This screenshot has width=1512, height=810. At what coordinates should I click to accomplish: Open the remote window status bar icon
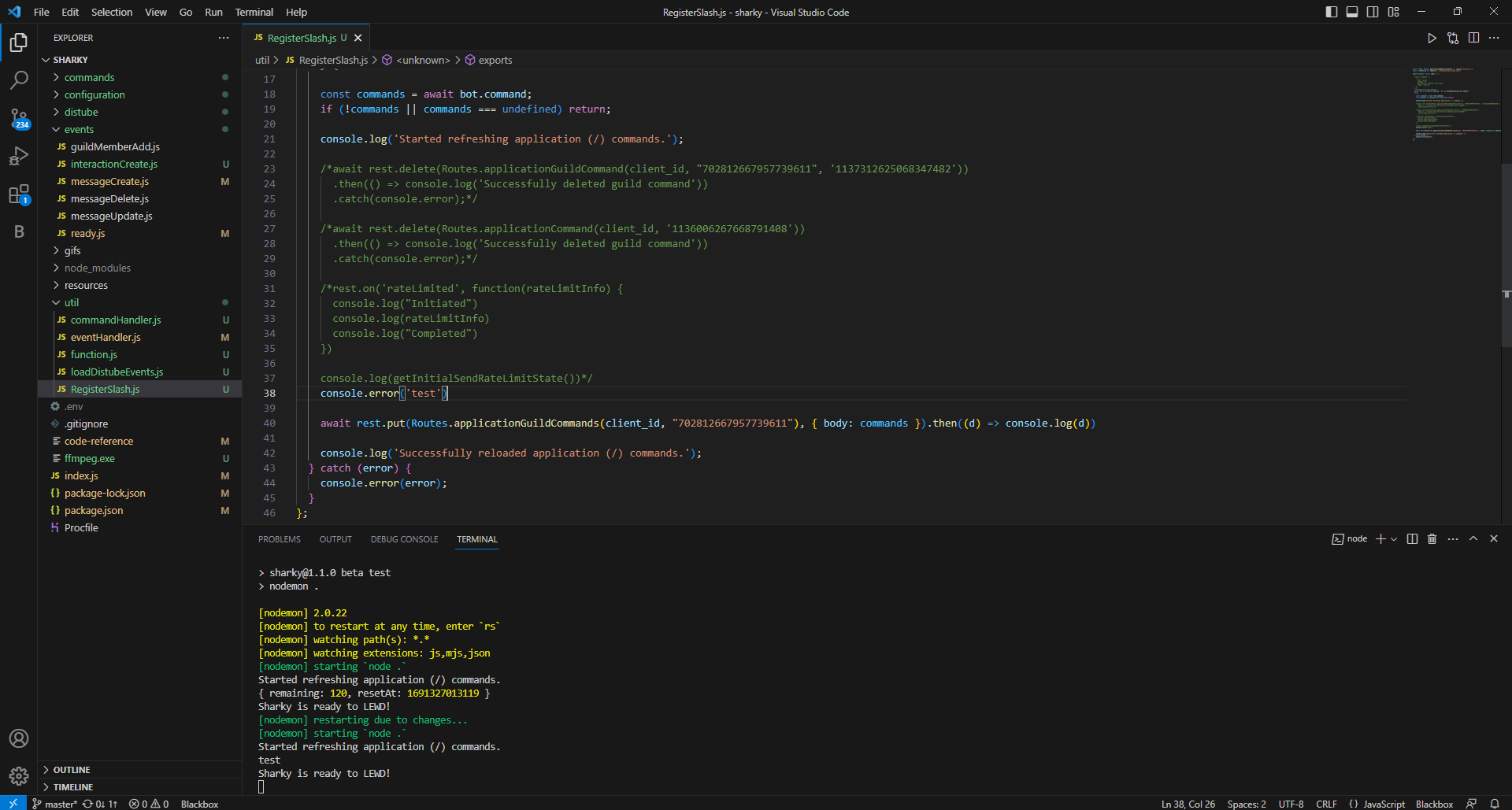point(13,804)
